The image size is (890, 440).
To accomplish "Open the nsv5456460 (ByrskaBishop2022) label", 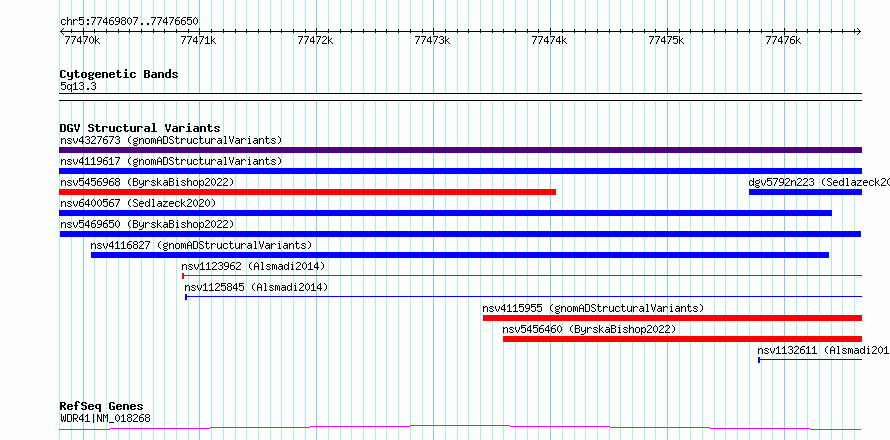I will (x=589, y=329).
